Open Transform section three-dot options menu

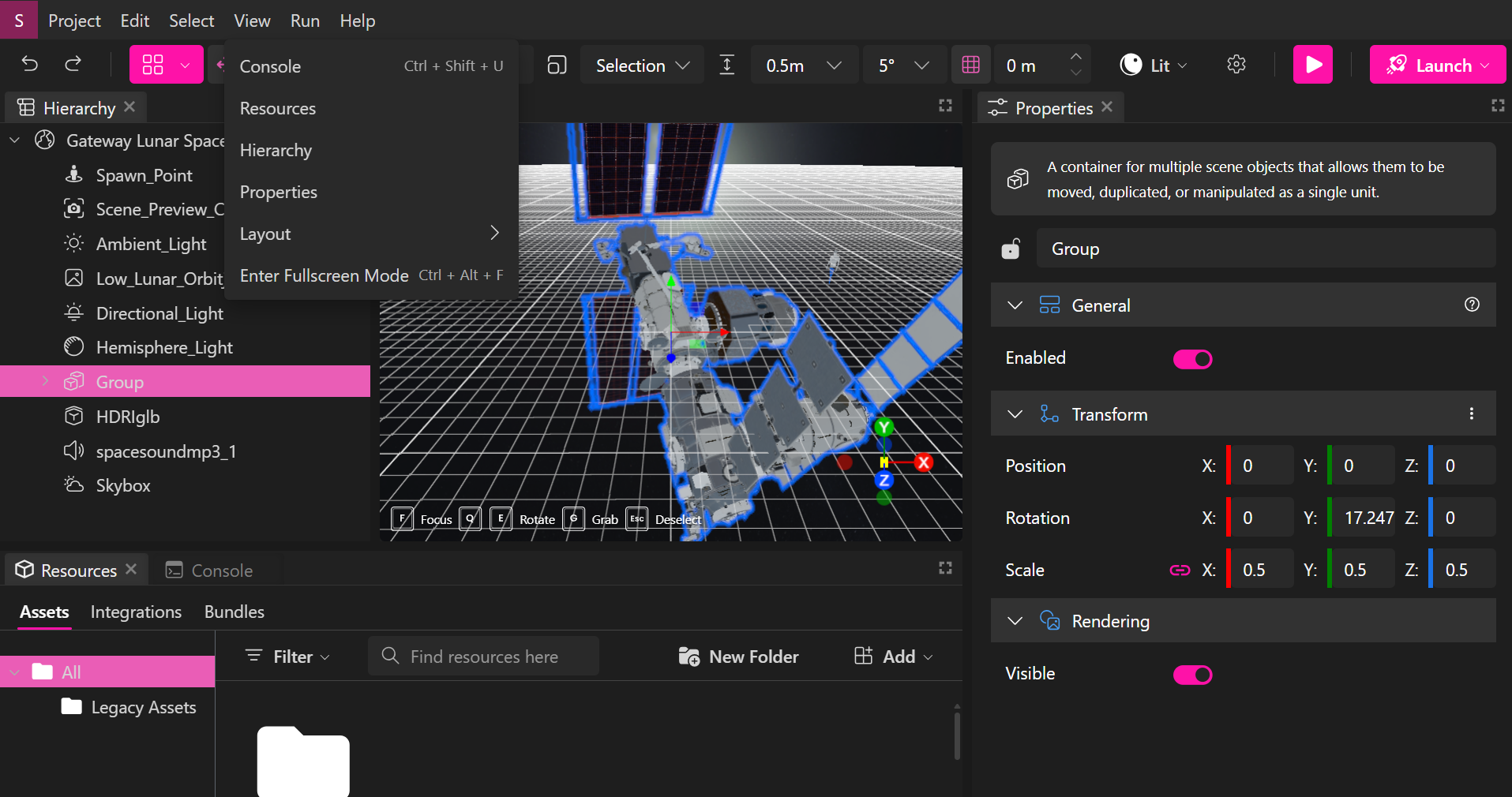1472,414
